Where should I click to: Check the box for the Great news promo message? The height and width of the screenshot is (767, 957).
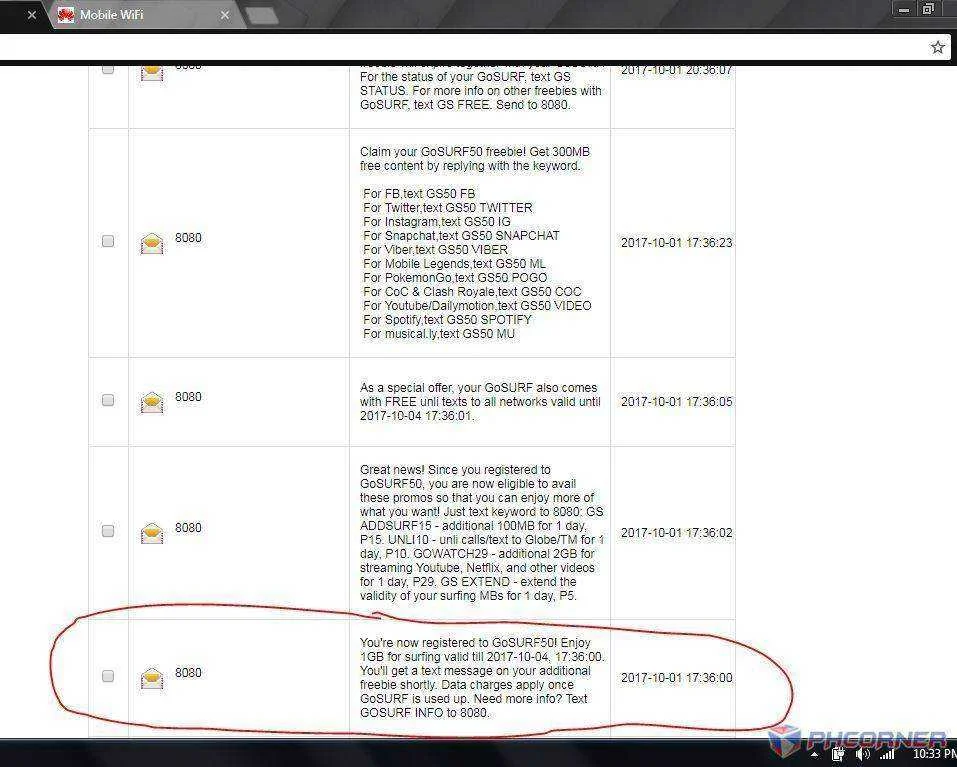coord(108,531)
